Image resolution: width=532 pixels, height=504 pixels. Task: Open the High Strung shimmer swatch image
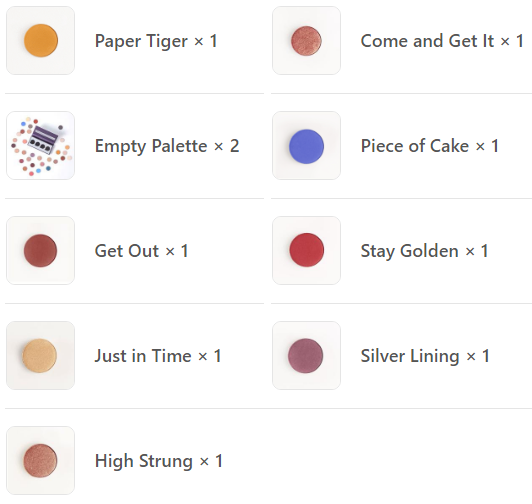pos(40,461)
